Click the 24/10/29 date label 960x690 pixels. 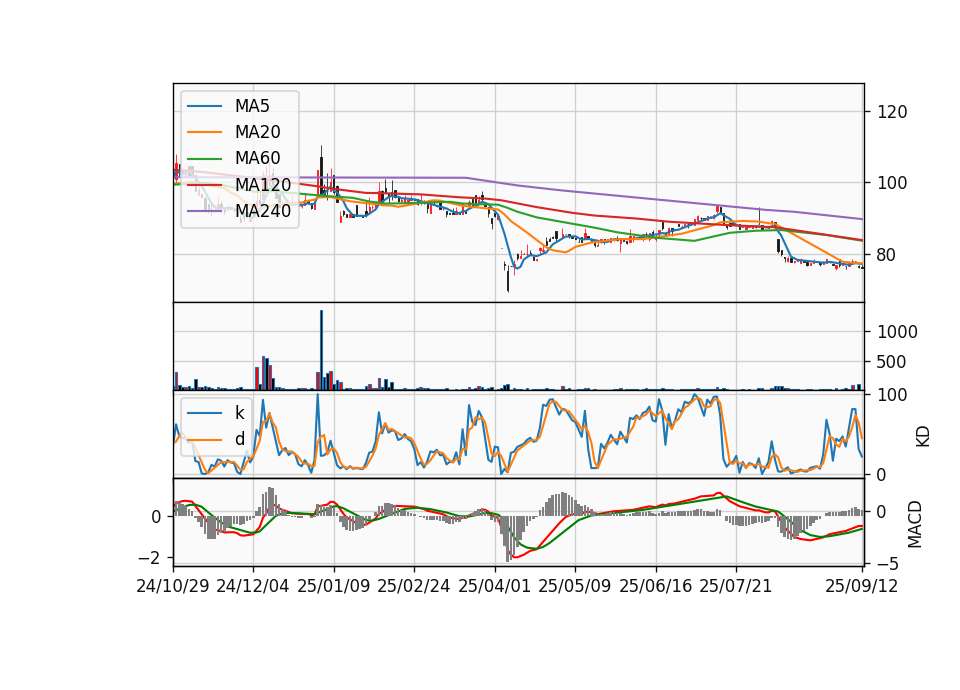click(x=173, y=587)
